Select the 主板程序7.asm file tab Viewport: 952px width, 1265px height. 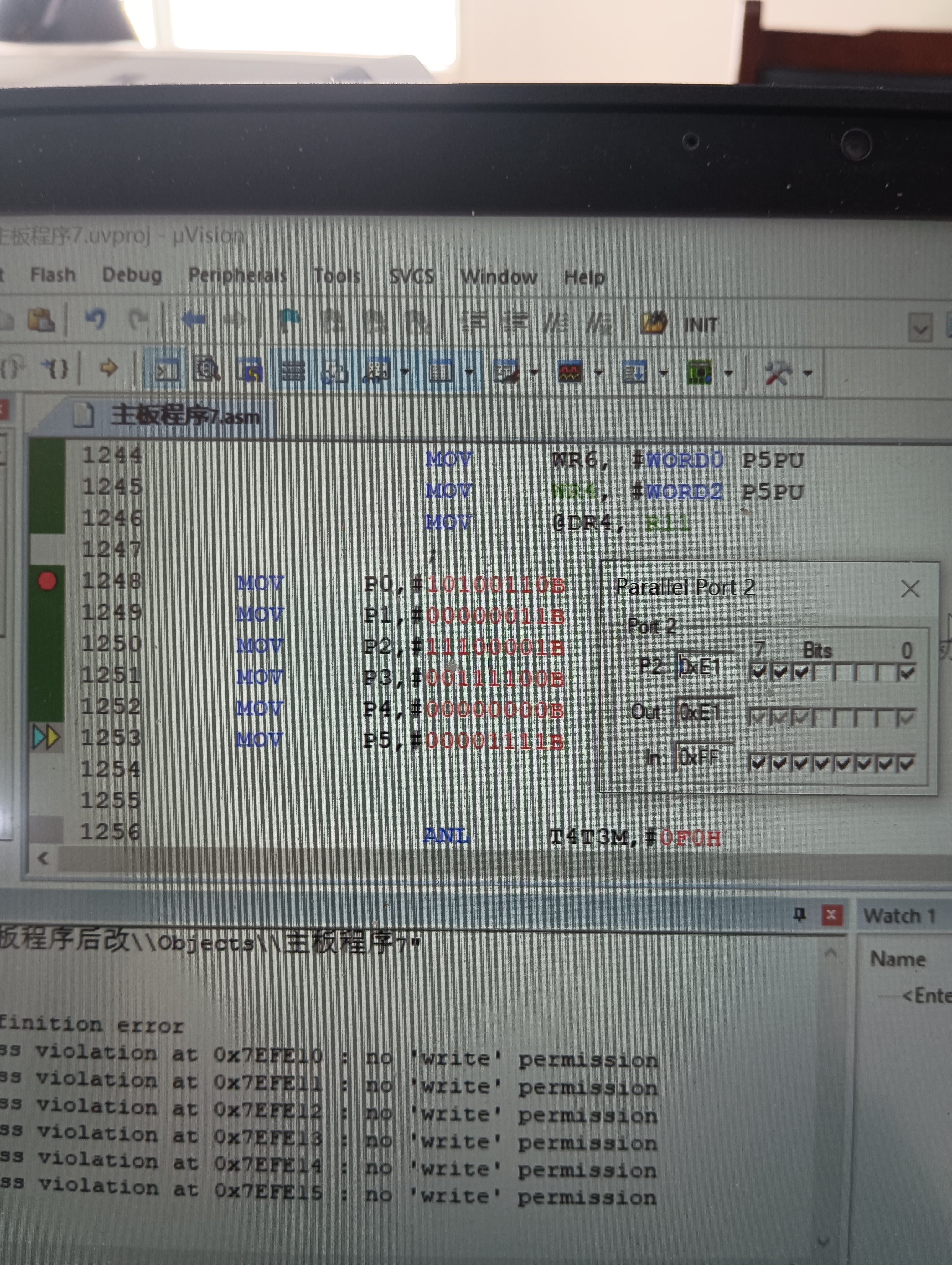(185, 416)
